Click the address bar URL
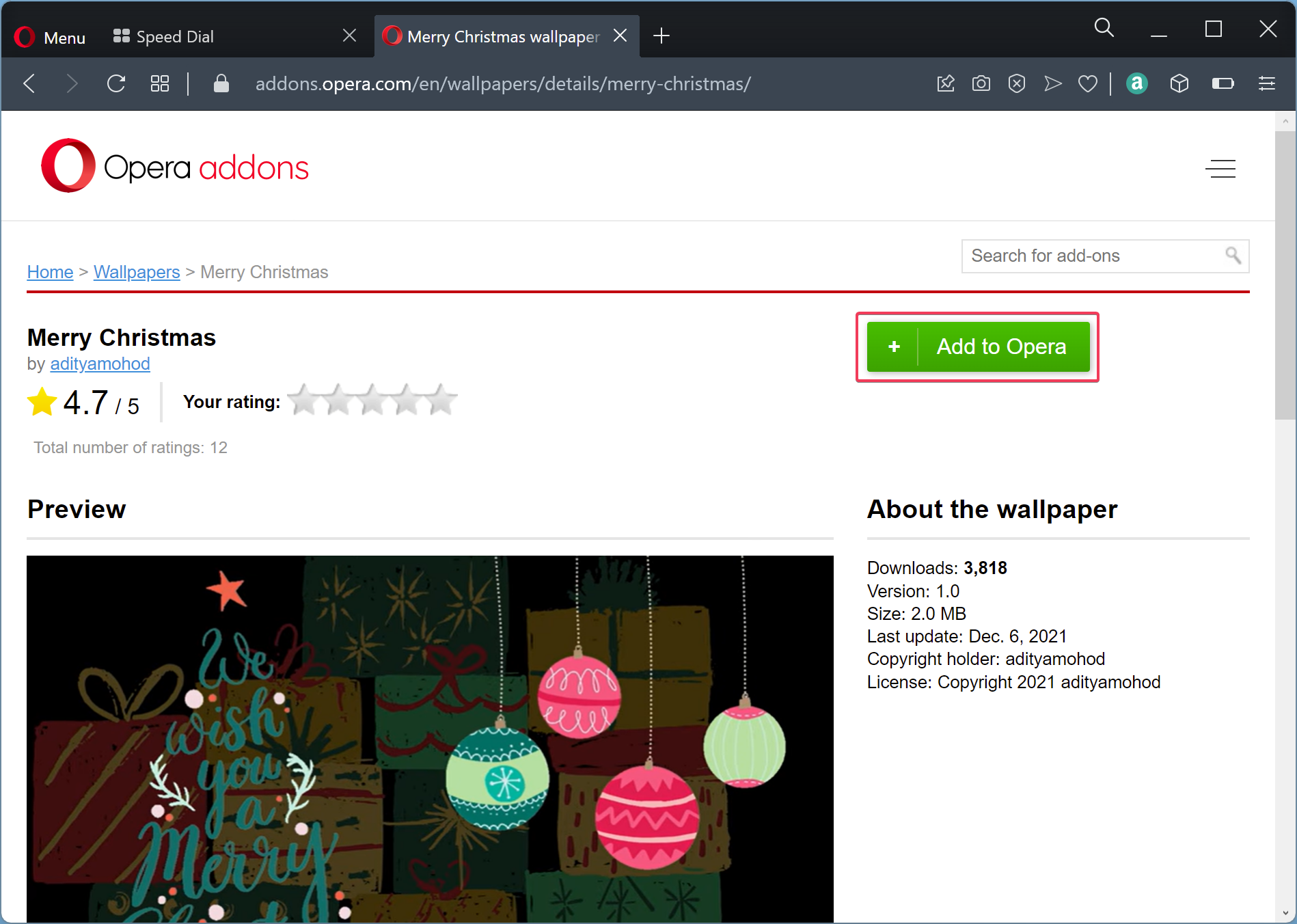Viewport: 1297px width, 924px height. [503, 83]
